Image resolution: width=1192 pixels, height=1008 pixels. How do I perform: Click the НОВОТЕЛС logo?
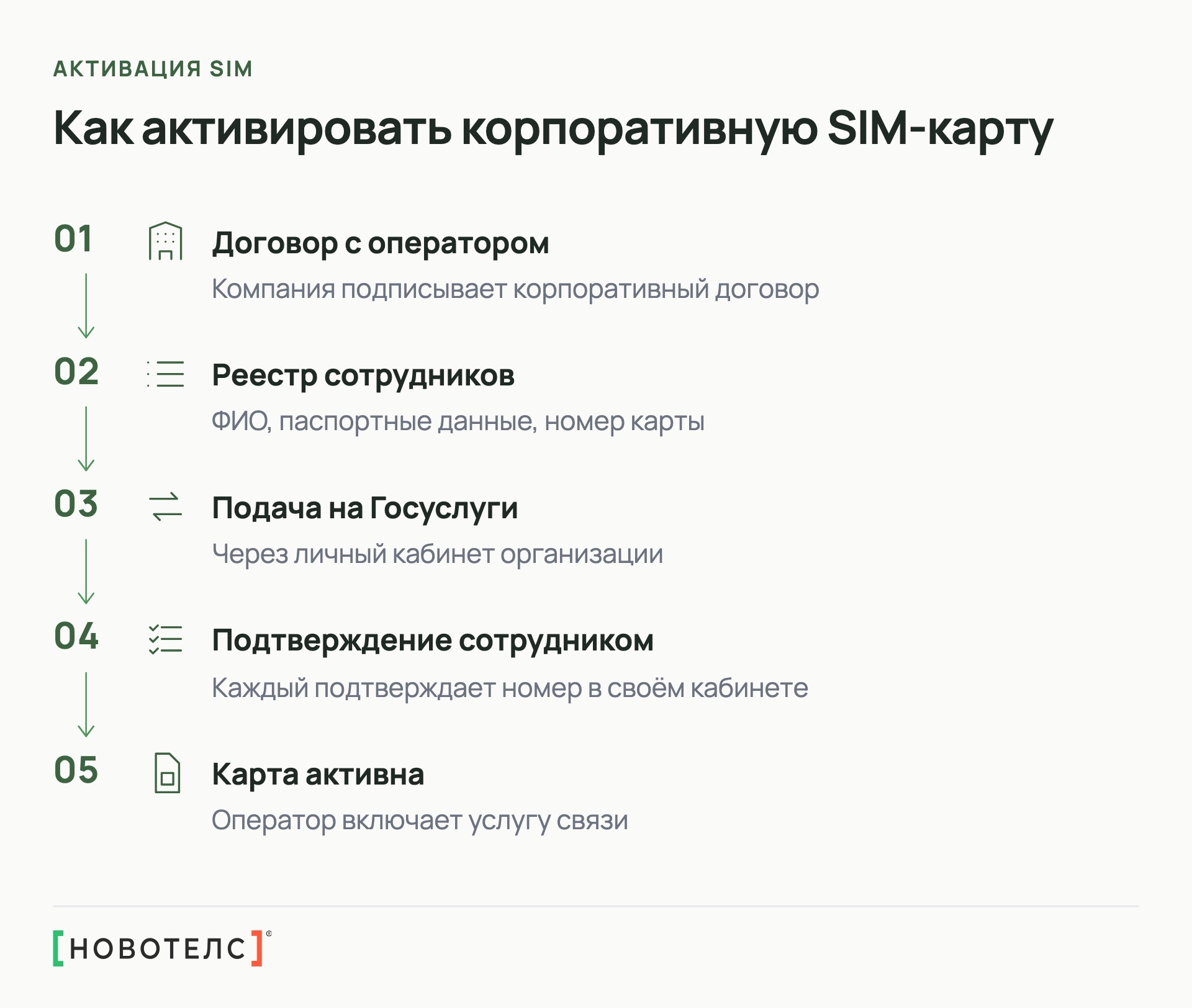(x=162, y=948)
